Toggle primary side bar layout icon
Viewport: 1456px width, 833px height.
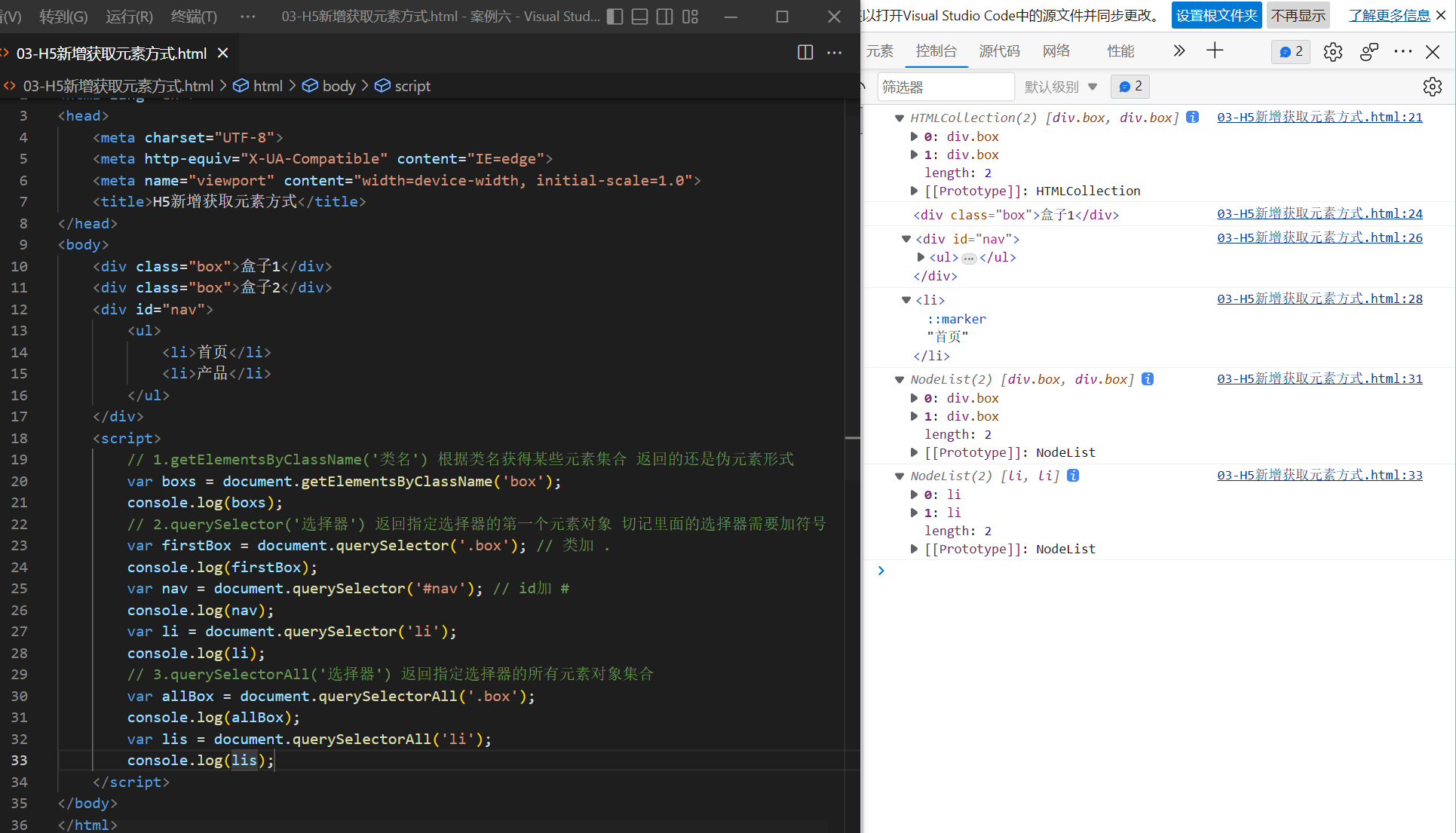pos(615,17)
